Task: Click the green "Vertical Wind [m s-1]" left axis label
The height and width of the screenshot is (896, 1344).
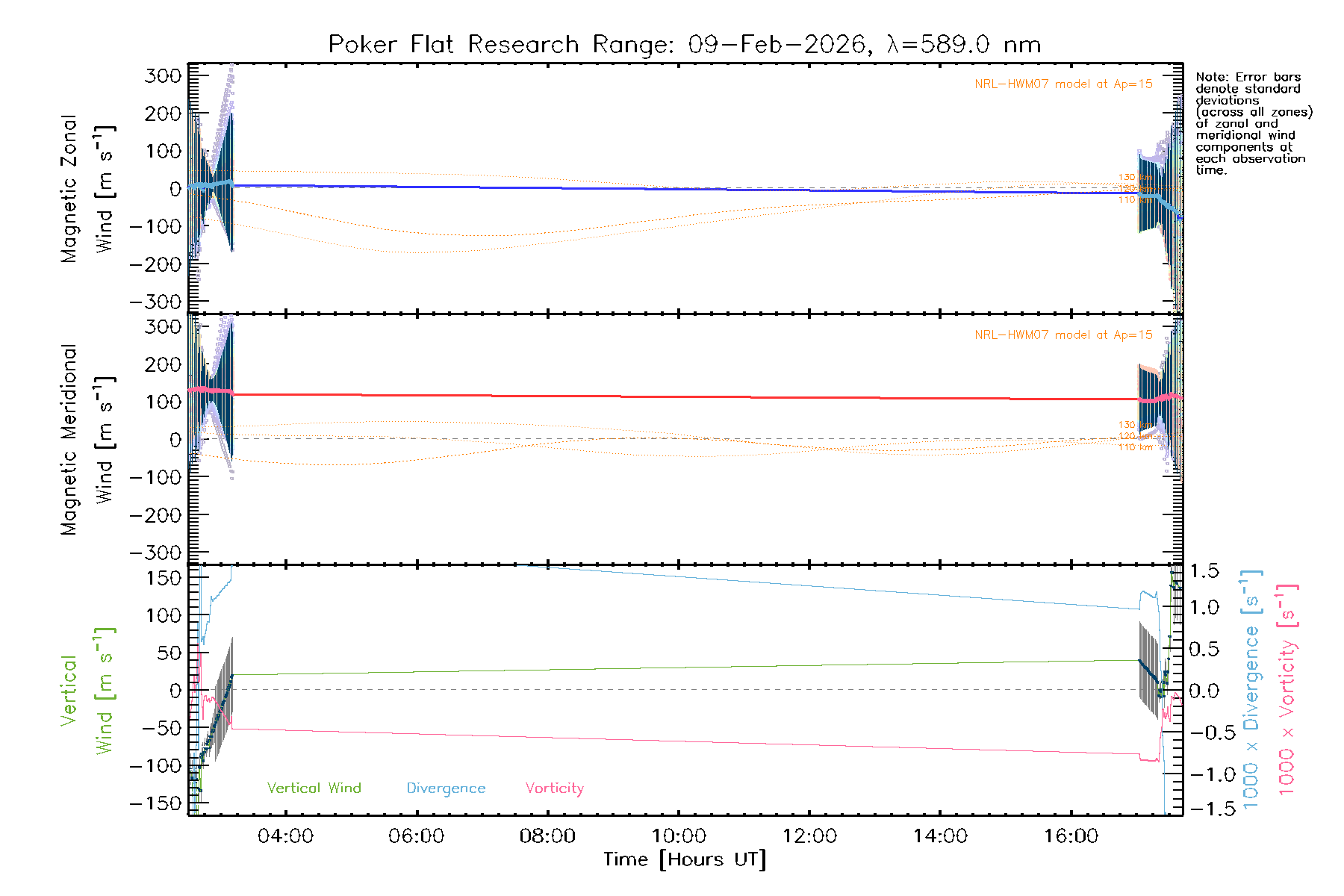Action: [86, 690]
